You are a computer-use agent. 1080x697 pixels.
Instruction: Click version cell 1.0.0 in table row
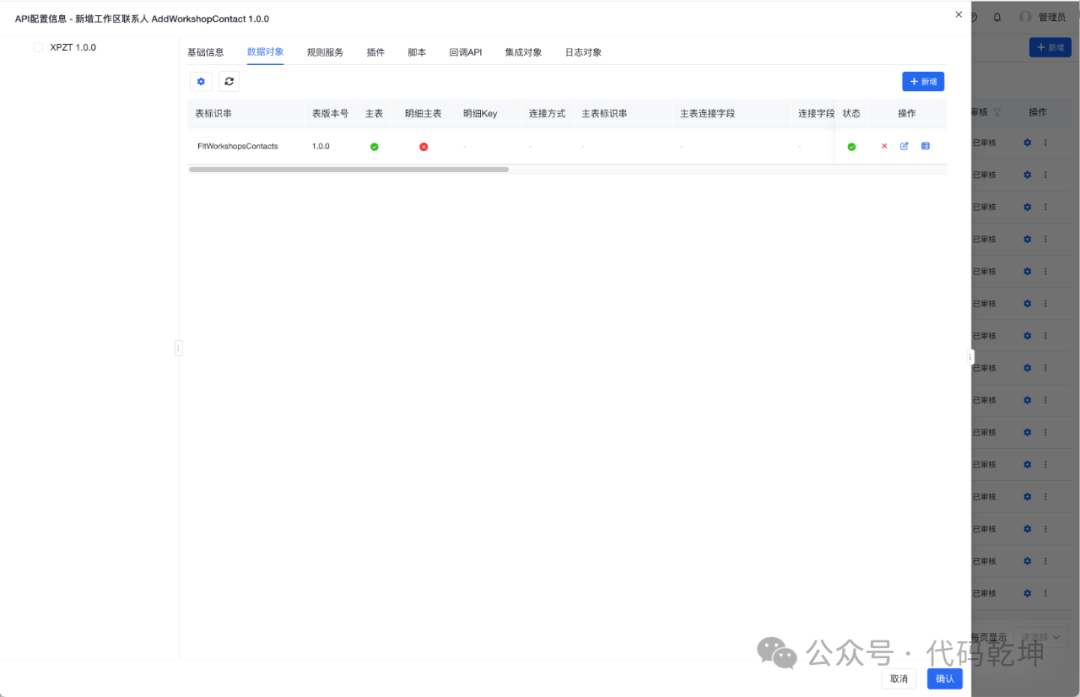321,146
